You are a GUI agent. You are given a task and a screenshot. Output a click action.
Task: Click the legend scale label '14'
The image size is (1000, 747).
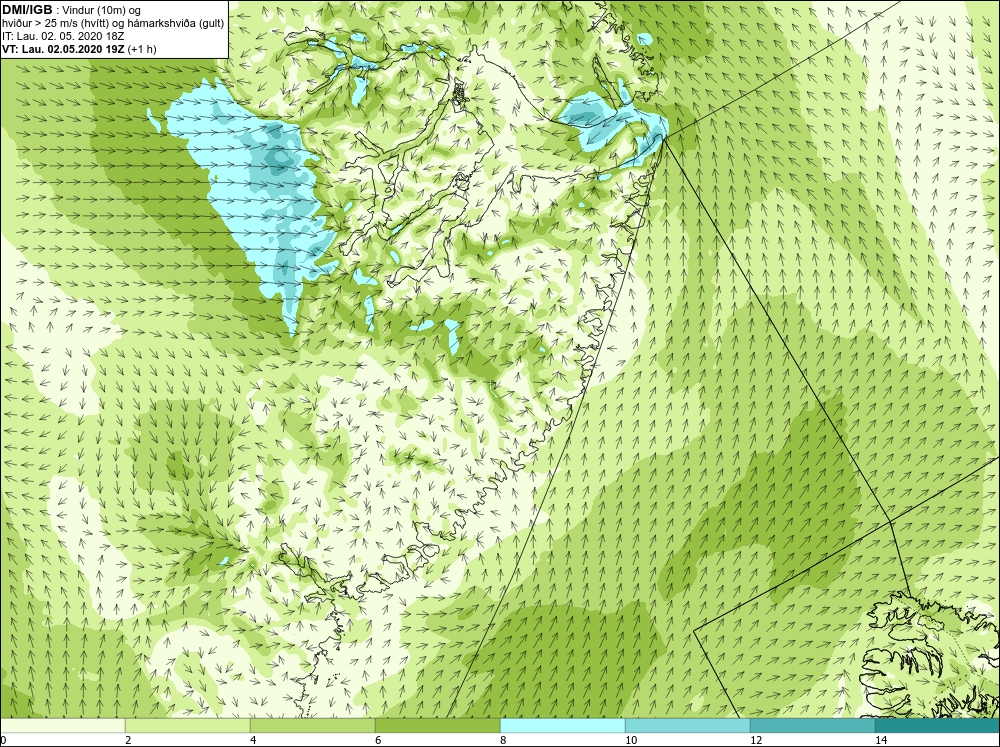point(881,740)
